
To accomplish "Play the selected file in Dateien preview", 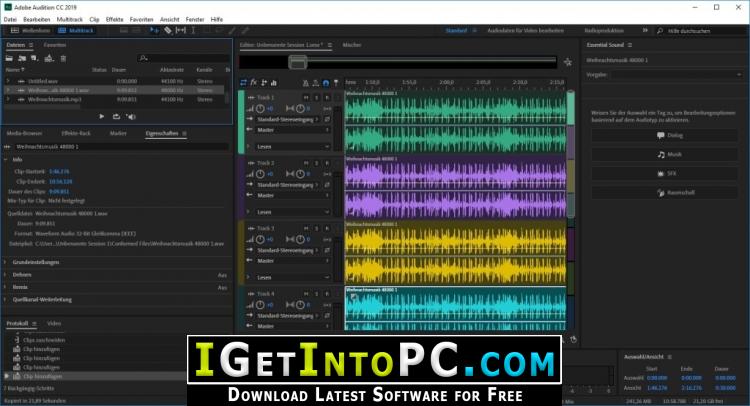I will click(x=101, y=116).
